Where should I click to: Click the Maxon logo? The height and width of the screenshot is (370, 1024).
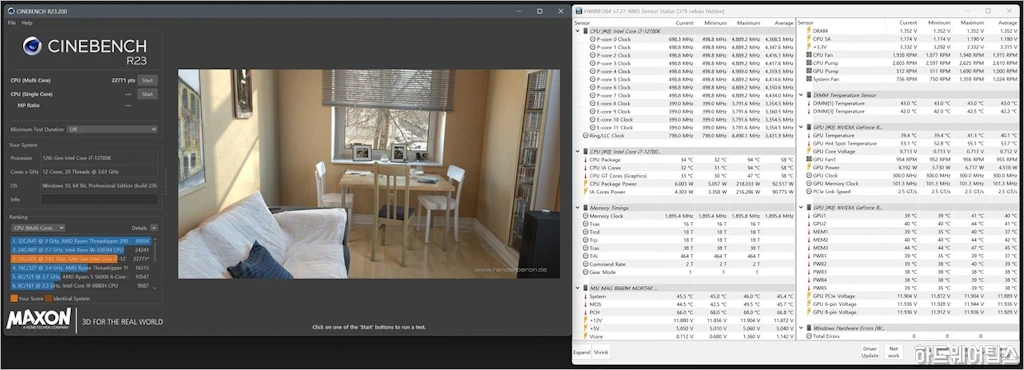[39, 319]
